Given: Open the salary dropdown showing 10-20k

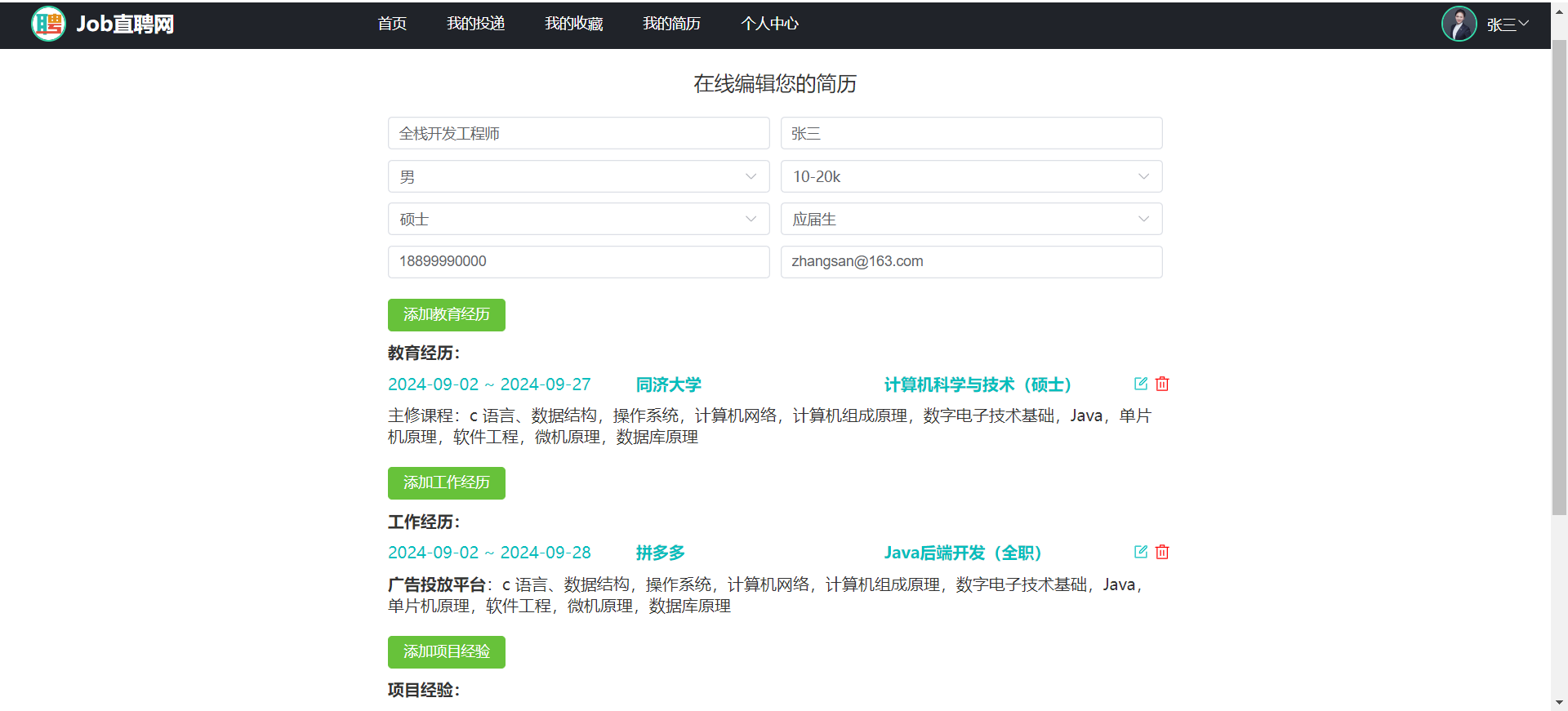Looking at the screenshot, I should point(971,176).
